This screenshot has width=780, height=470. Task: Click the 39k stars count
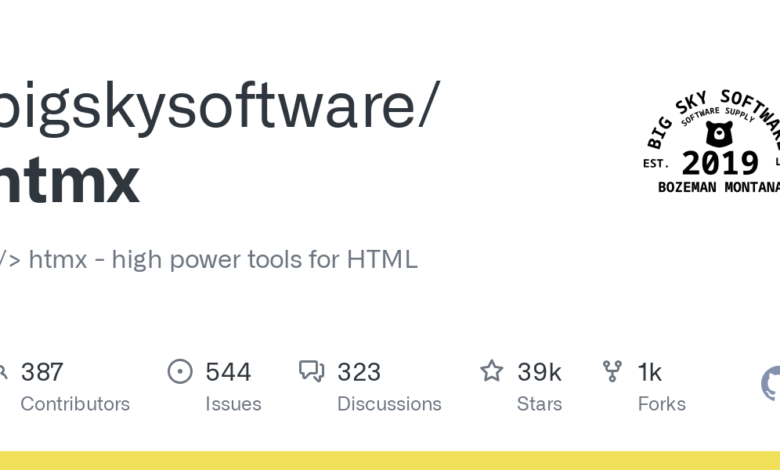click(539, 372)
